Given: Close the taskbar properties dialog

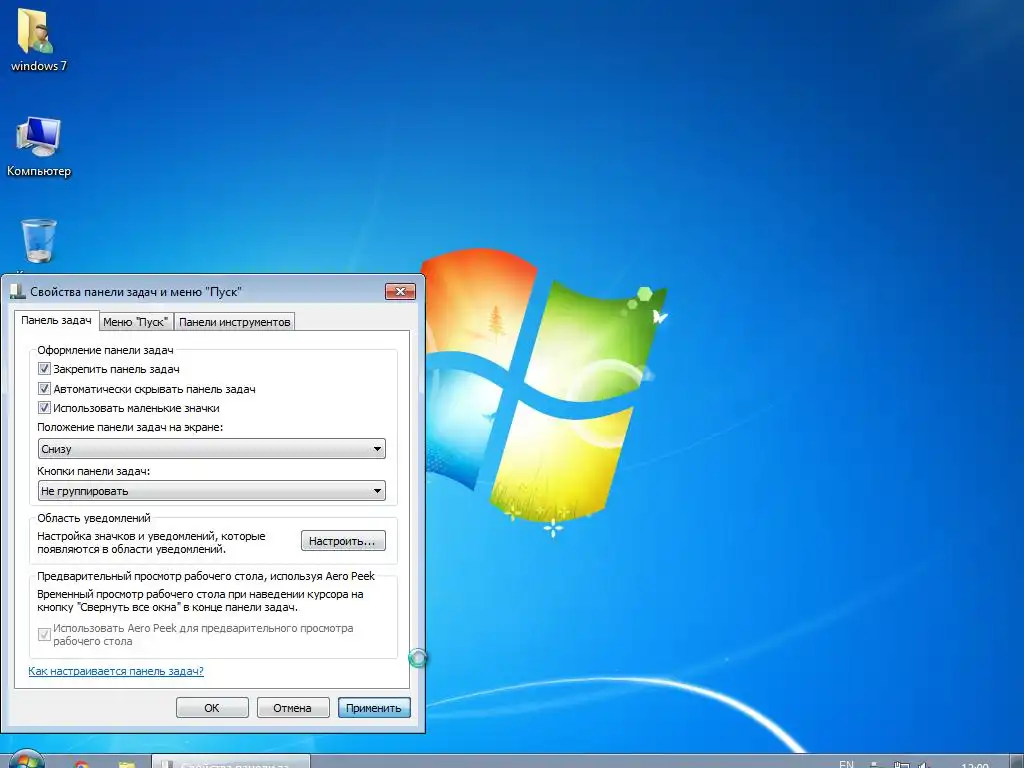Looking at the screenshot, I should point(400,291).
